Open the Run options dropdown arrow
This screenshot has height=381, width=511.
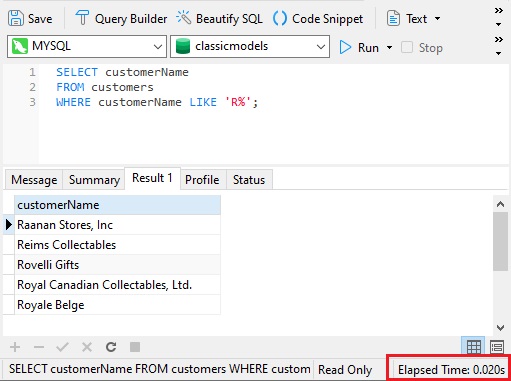(x=389, y=48)
